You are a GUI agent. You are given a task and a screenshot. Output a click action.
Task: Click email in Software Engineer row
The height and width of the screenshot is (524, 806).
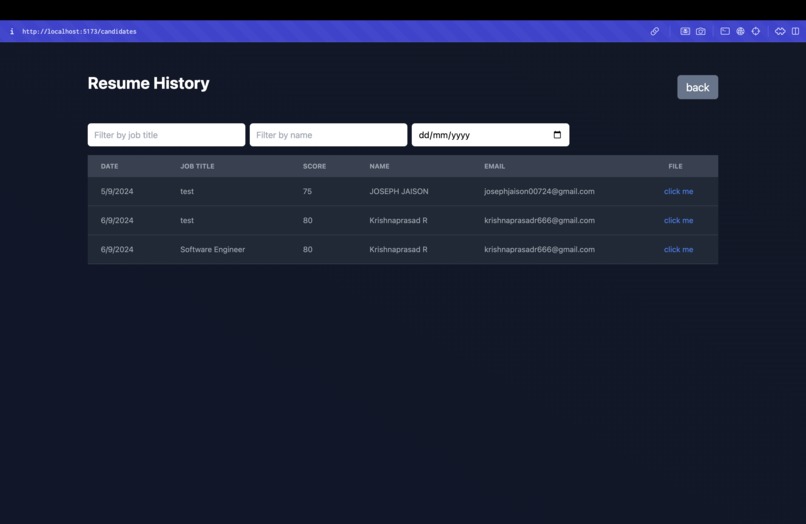pos(539,249)
